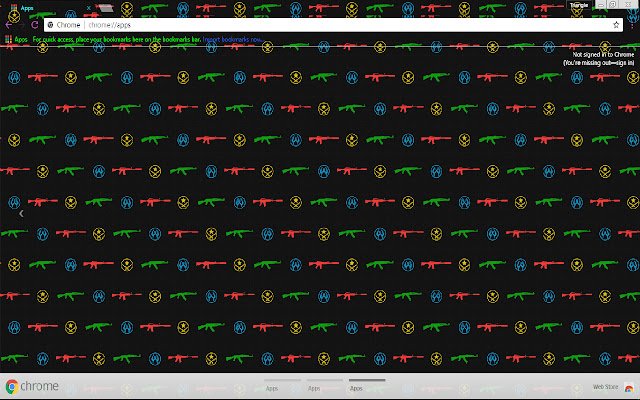The image size is (640, 400).
Task: Click the sign in notice text
Action: tap(599, 58)
